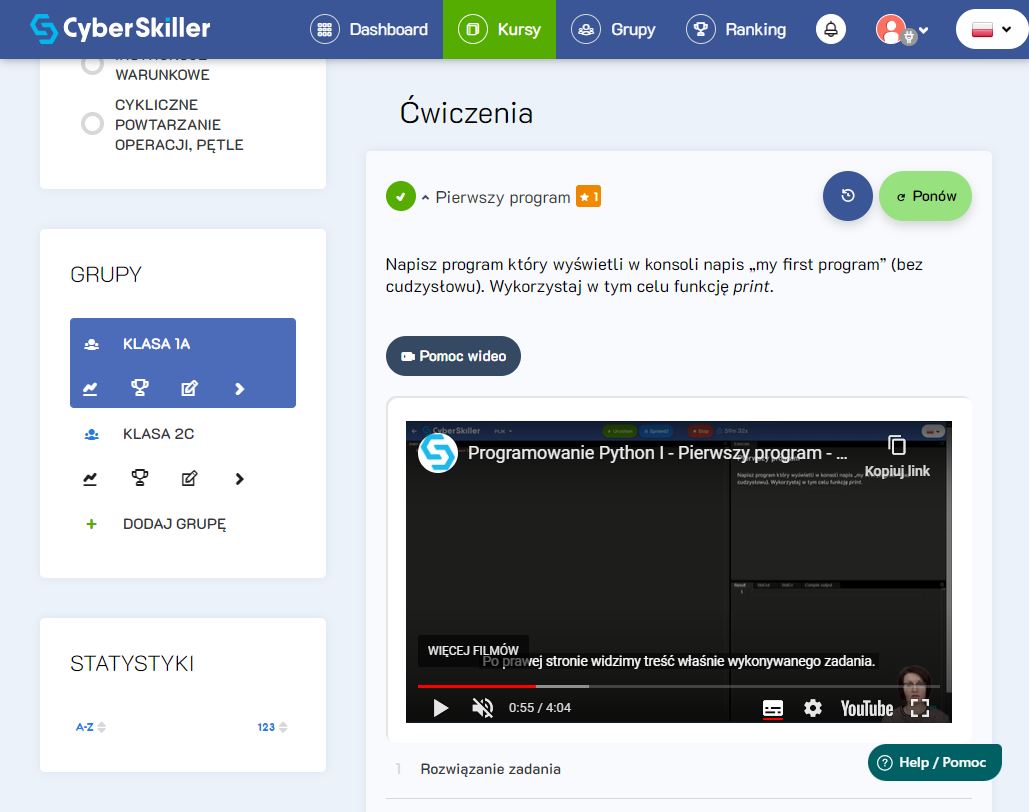Toggle subtitles in the video player

pos(773,708)
